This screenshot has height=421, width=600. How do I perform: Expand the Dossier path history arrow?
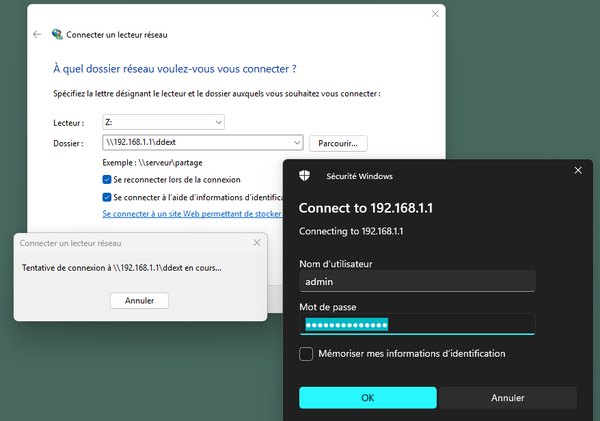click(x=296, y=143)
